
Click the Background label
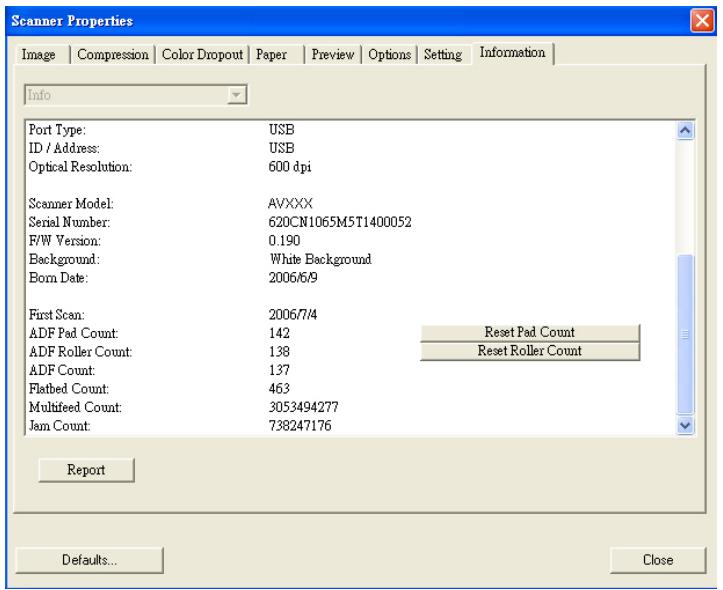click(64, 259)
